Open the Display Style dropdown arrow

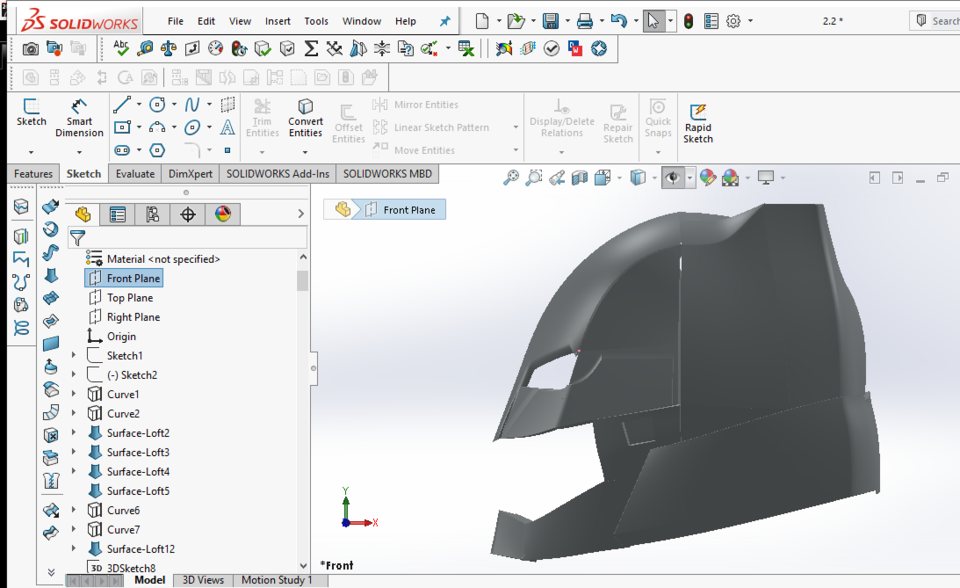coord(655,177)
